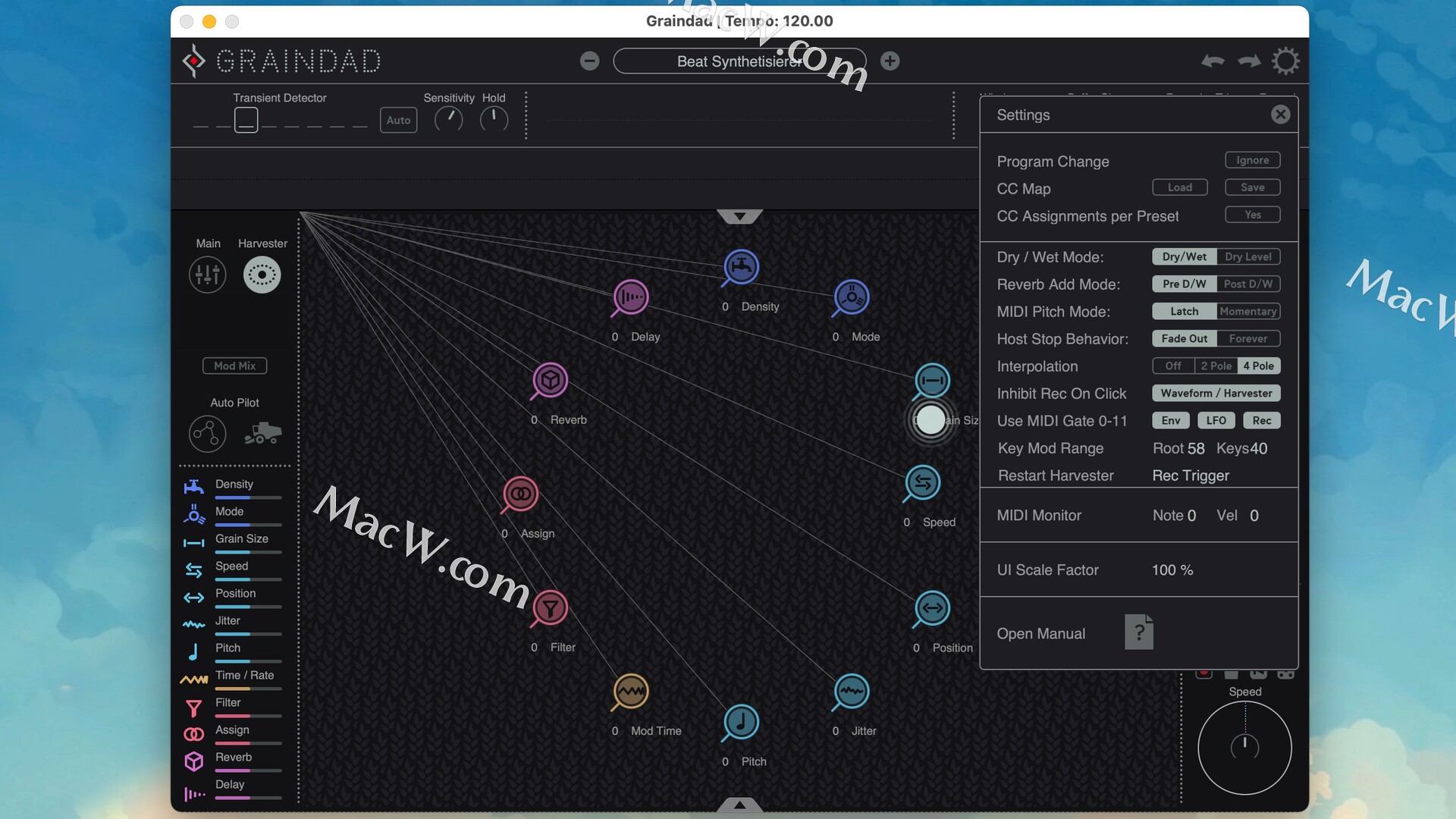Toggle LFO MIDI gate option
Screen dimensions: 1456x819
point(1216,421)
